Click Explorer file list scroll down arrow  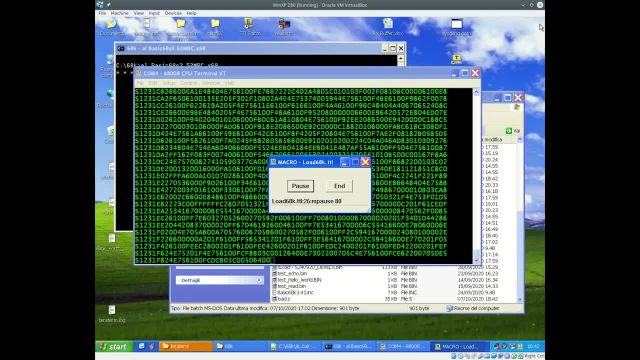click(x=520, y=300)
